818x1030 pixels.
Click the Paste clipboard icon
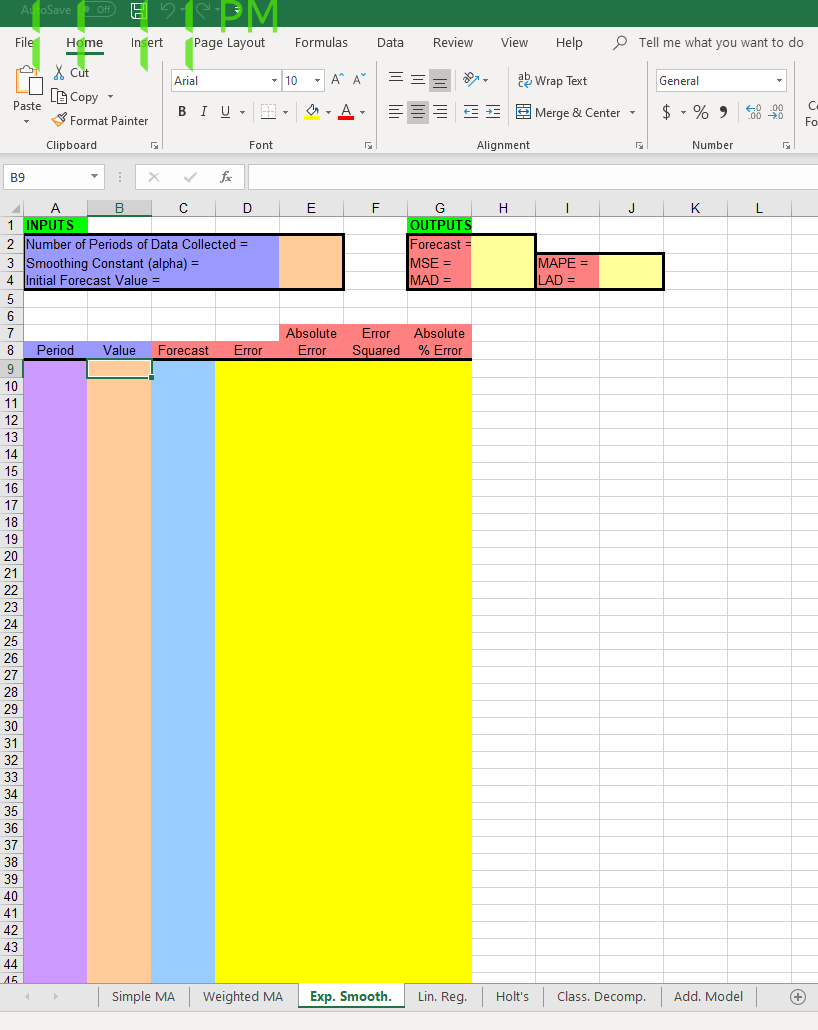coord(28,81)
